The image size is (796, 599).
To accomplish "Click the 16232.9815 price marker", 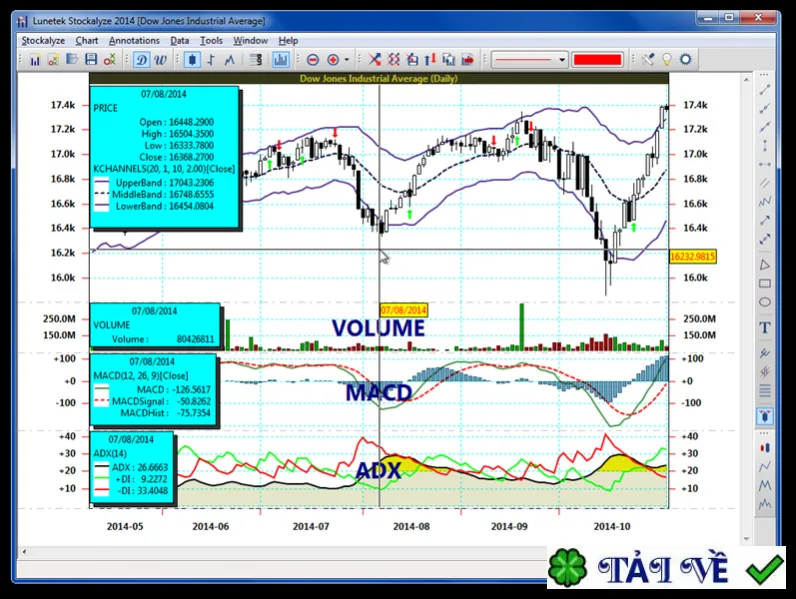I will coord(692,257).
